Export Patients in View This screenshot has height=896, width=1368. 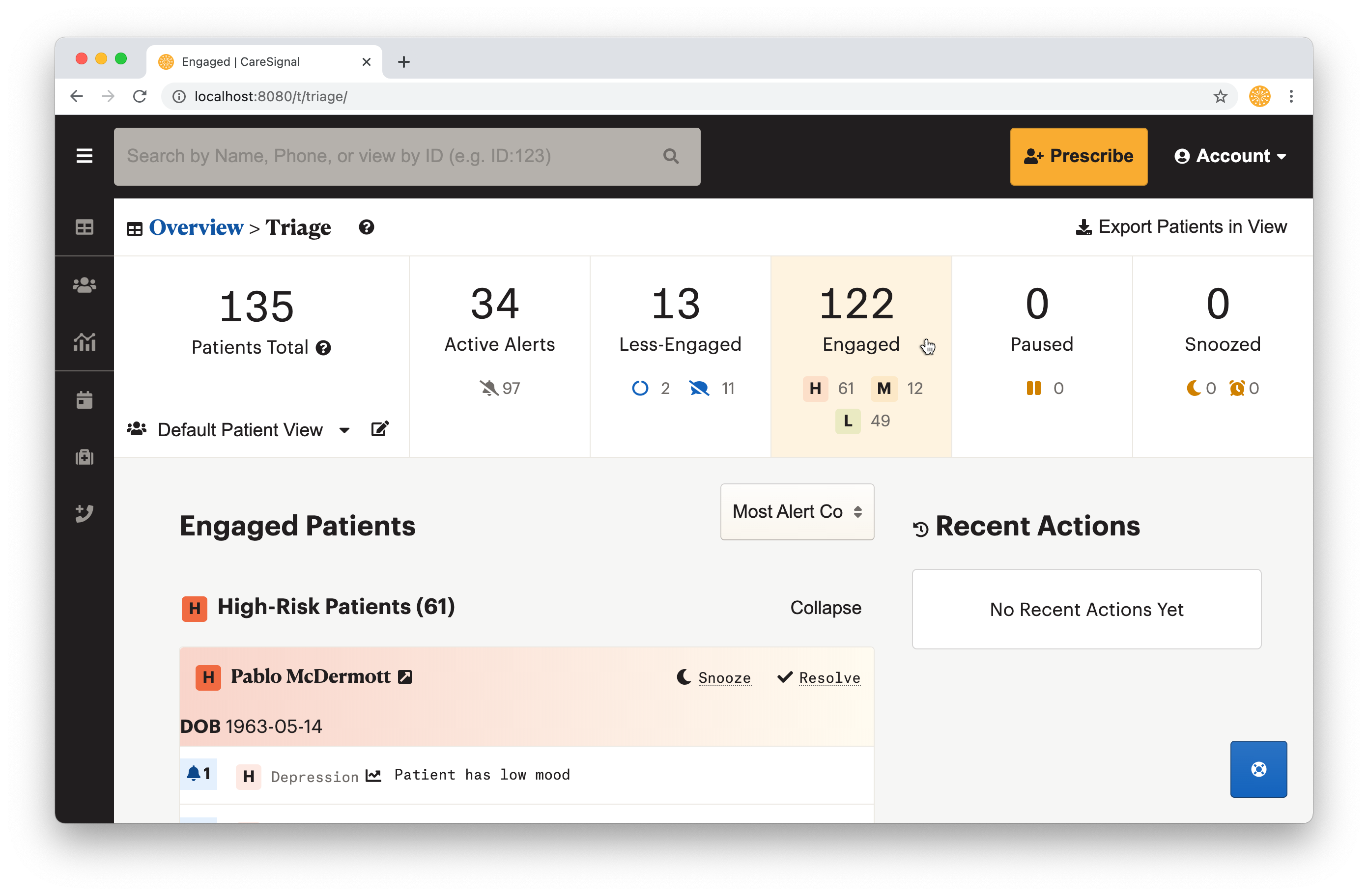pyautogui.click(x=1181, y=226)
